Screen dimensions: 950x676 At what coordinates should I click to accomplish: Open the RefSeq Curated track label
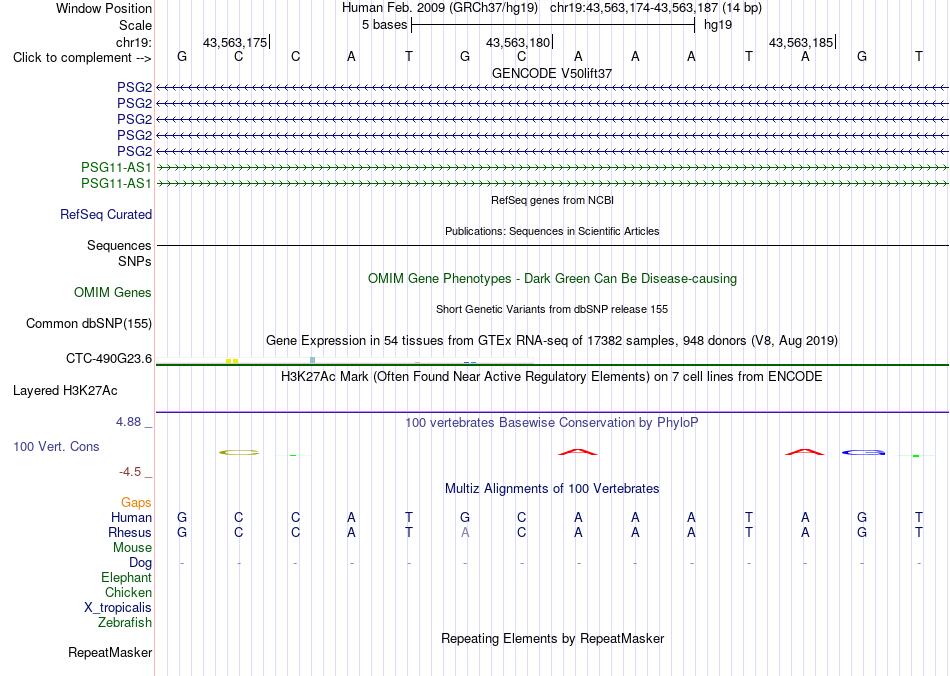(x=106, y=214)
